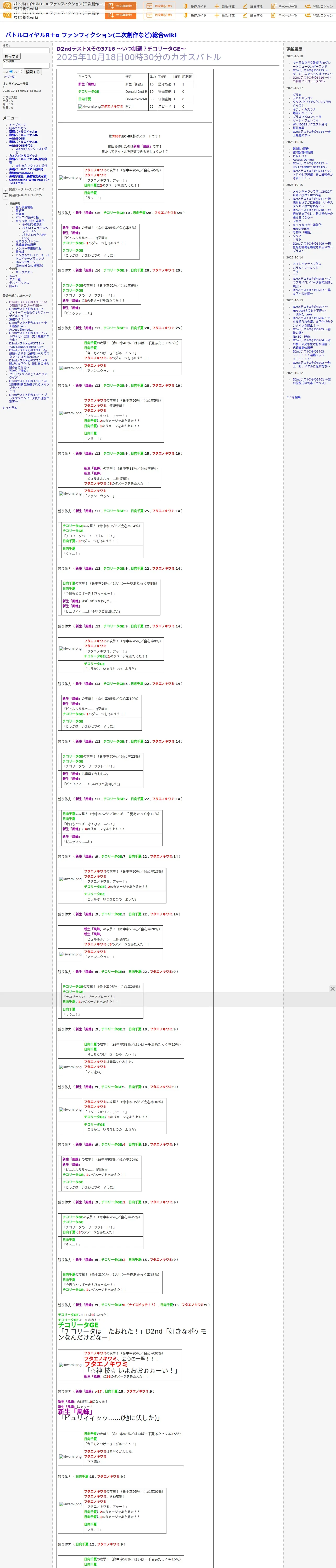This screenshot has height=1568, width=336.
Task: Select the 'or' radio button for tag search
Action: pyautogui.click(x=20, y=71)
